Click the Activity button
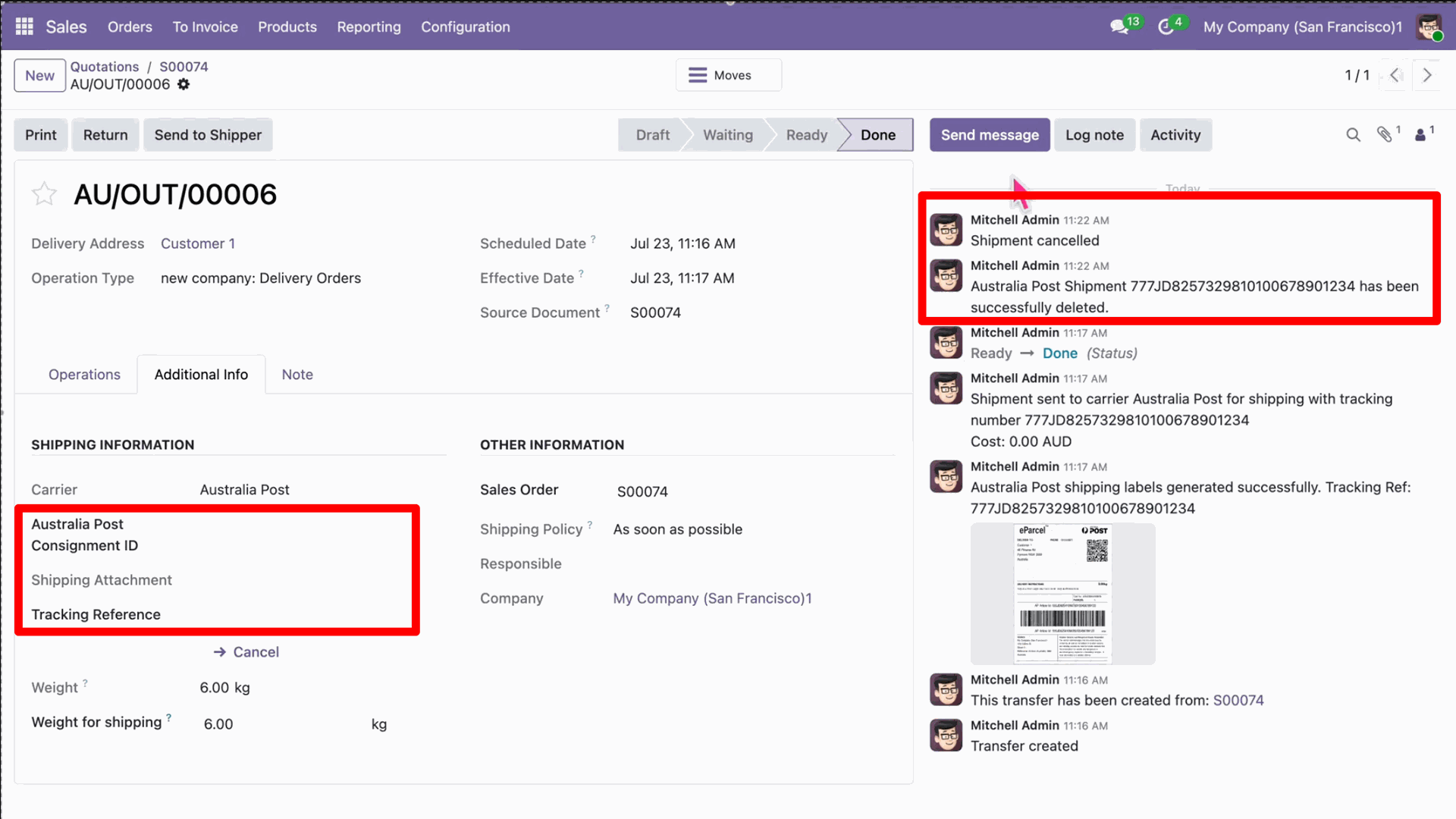The image size is (1456, 819). click(x=1175, y=135)
